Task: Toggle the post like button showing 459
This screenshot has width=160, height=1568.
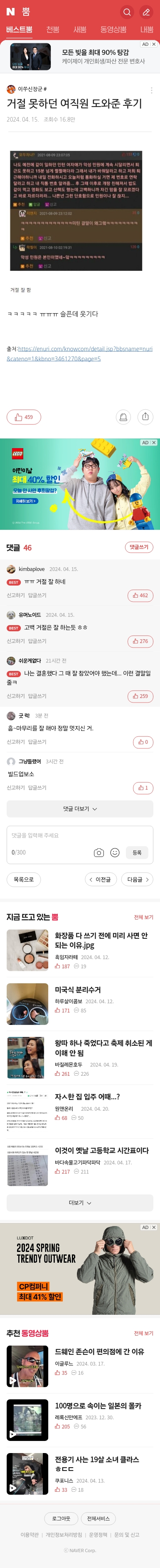Action: (24, 417)
